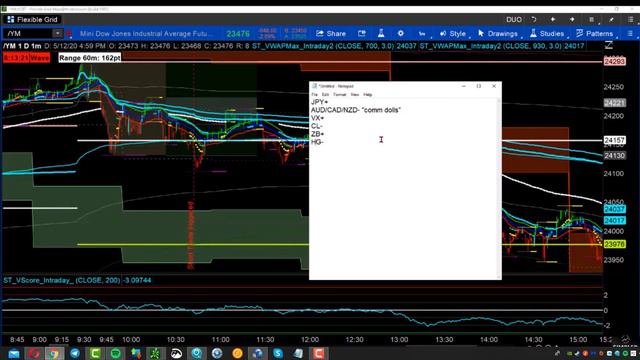Click the flask icon next to Share
The height and width of the screenshot is (360, 640).
pyautogui.click(x=381, y=33)
